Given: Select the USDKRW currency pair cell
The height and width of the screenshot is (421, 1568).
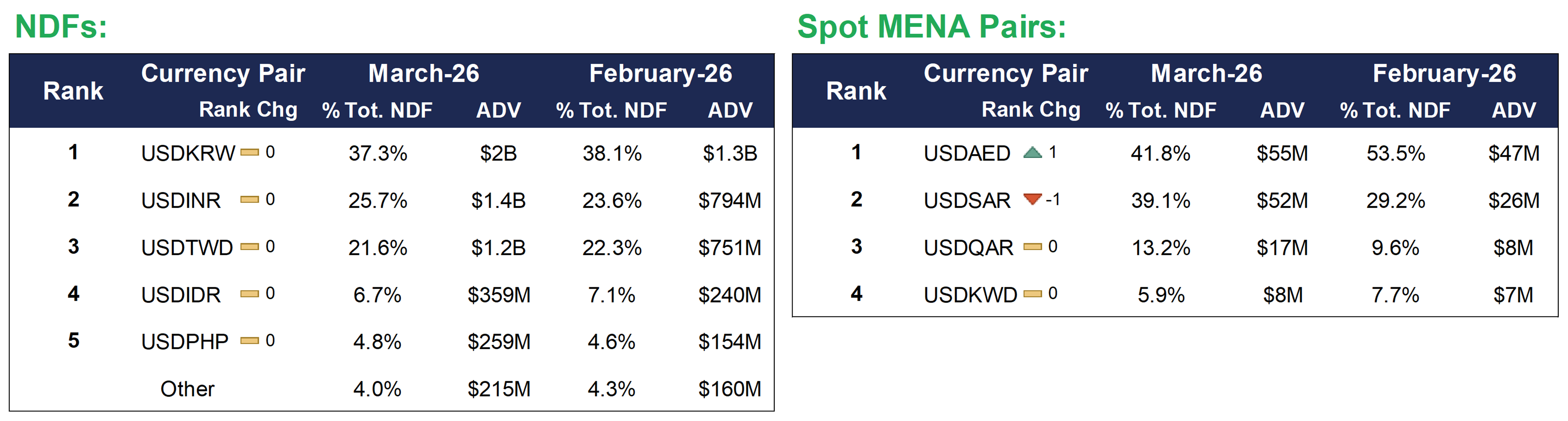Looking at the screenshot, I should tap(187, 153).
